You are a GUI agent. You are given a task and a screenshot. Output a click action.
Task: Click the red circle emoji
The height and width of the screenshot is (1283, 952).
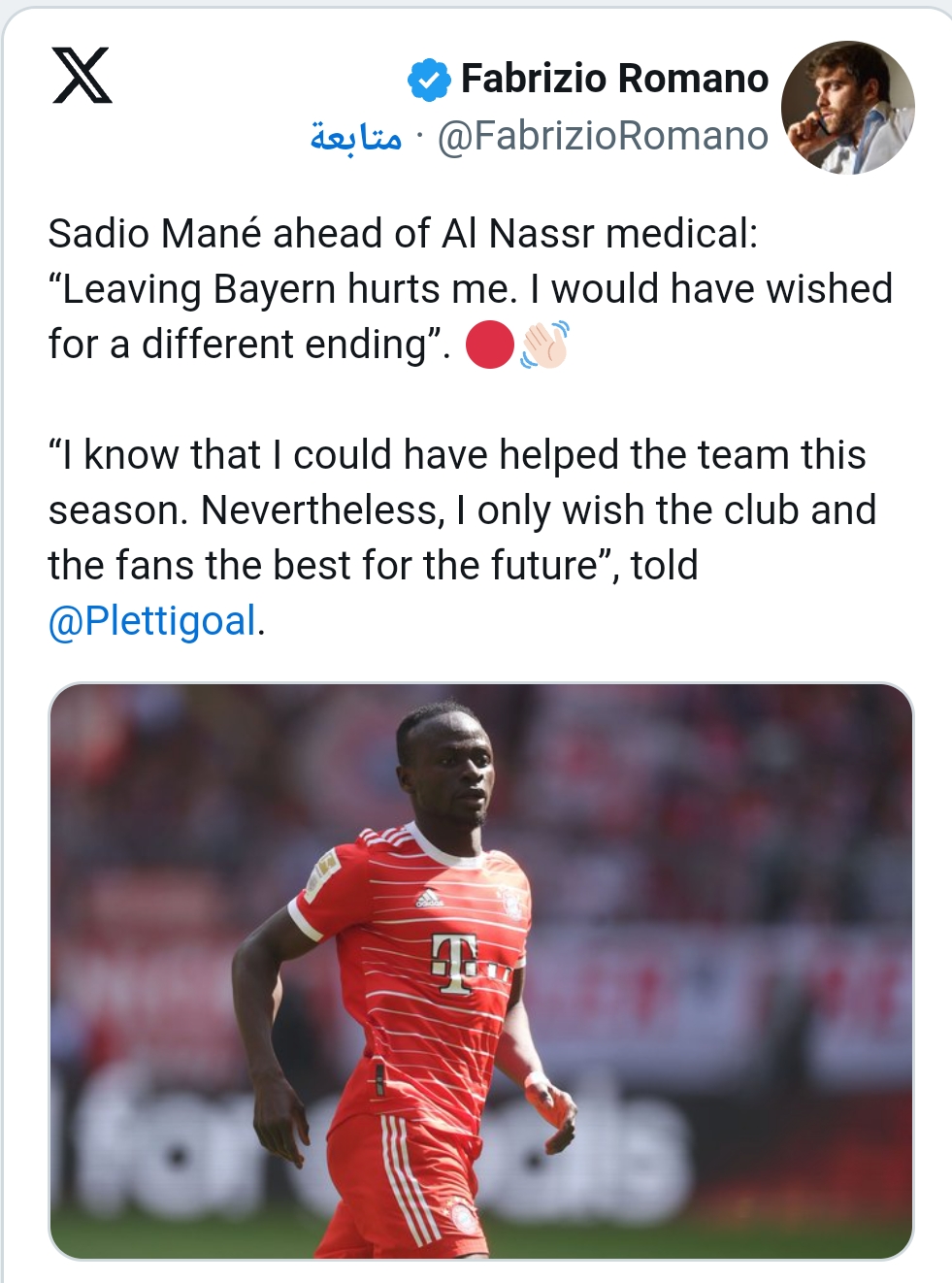489,345
